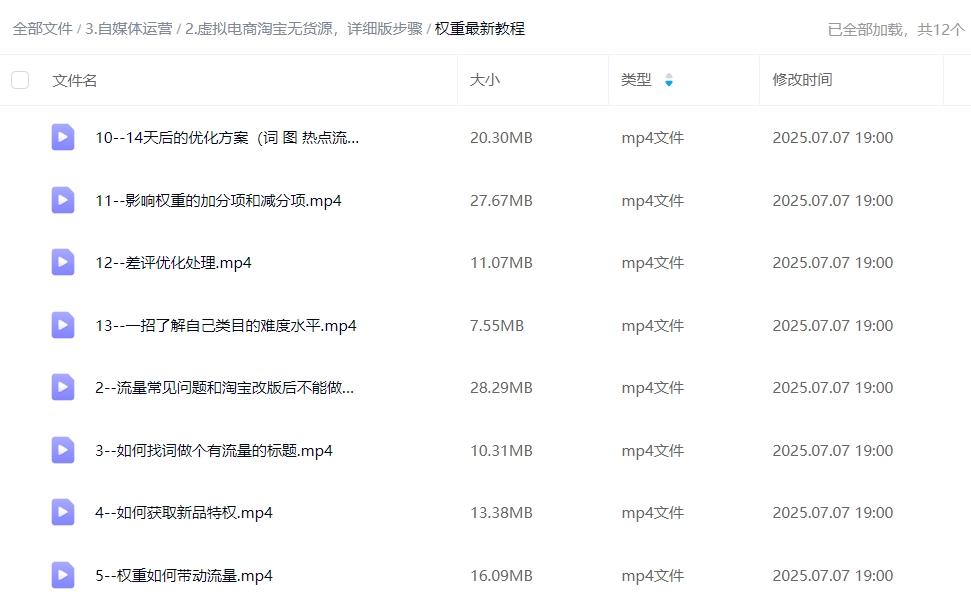
Task: Open 5--权重如何带动流量.mp4 video
Action: pyautogui.click(x=184, y=575)
